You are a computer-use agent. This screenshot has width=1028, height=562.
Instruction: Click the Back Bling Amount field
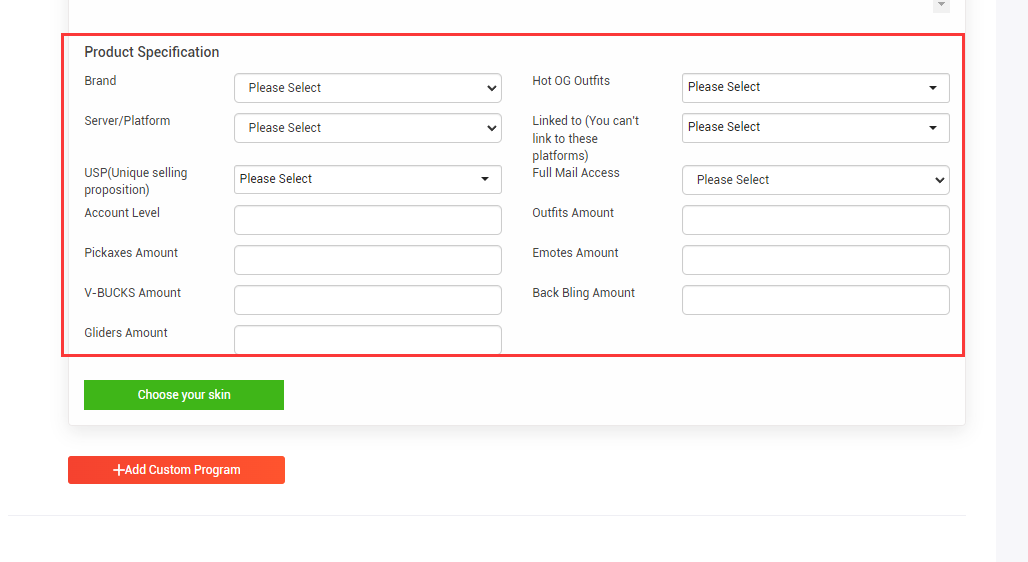[816, 300]
